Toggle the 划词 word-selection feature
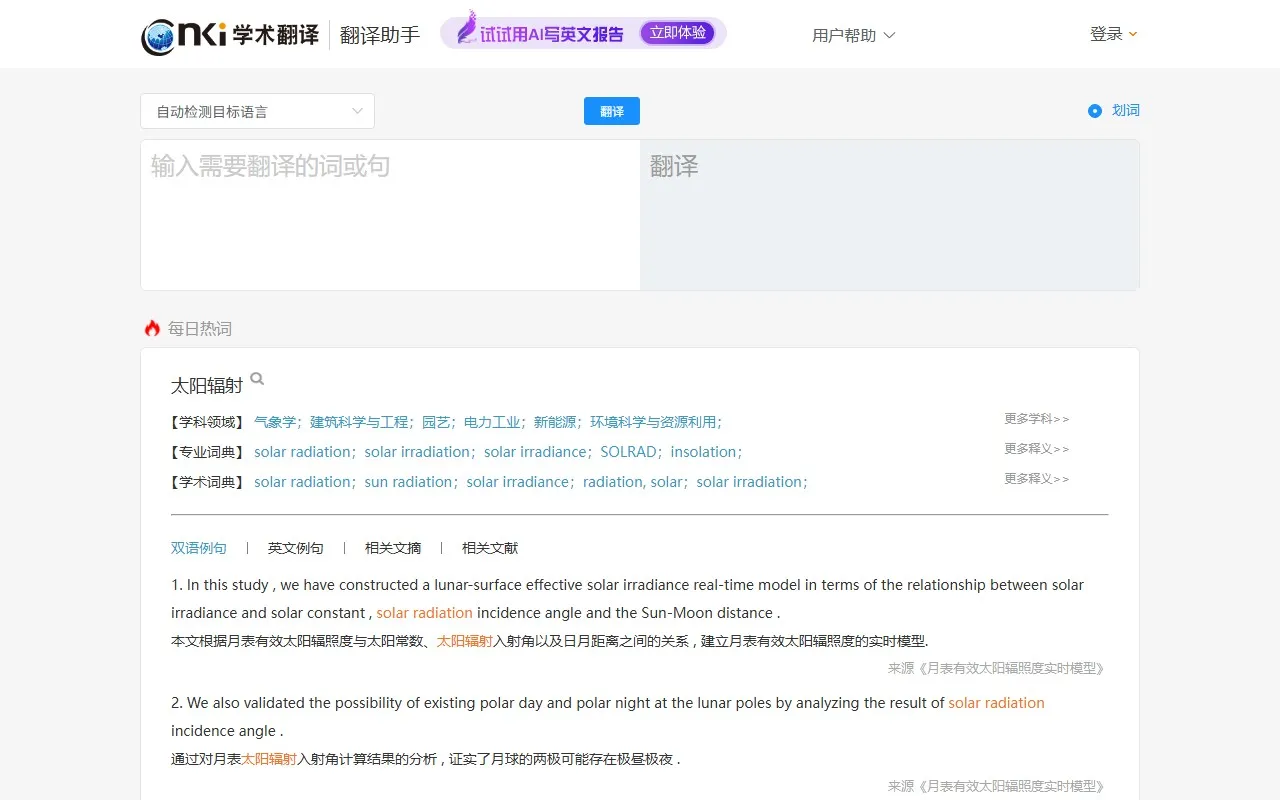1280x800 pixels. pyautogui.click(x=1126, y=110)
